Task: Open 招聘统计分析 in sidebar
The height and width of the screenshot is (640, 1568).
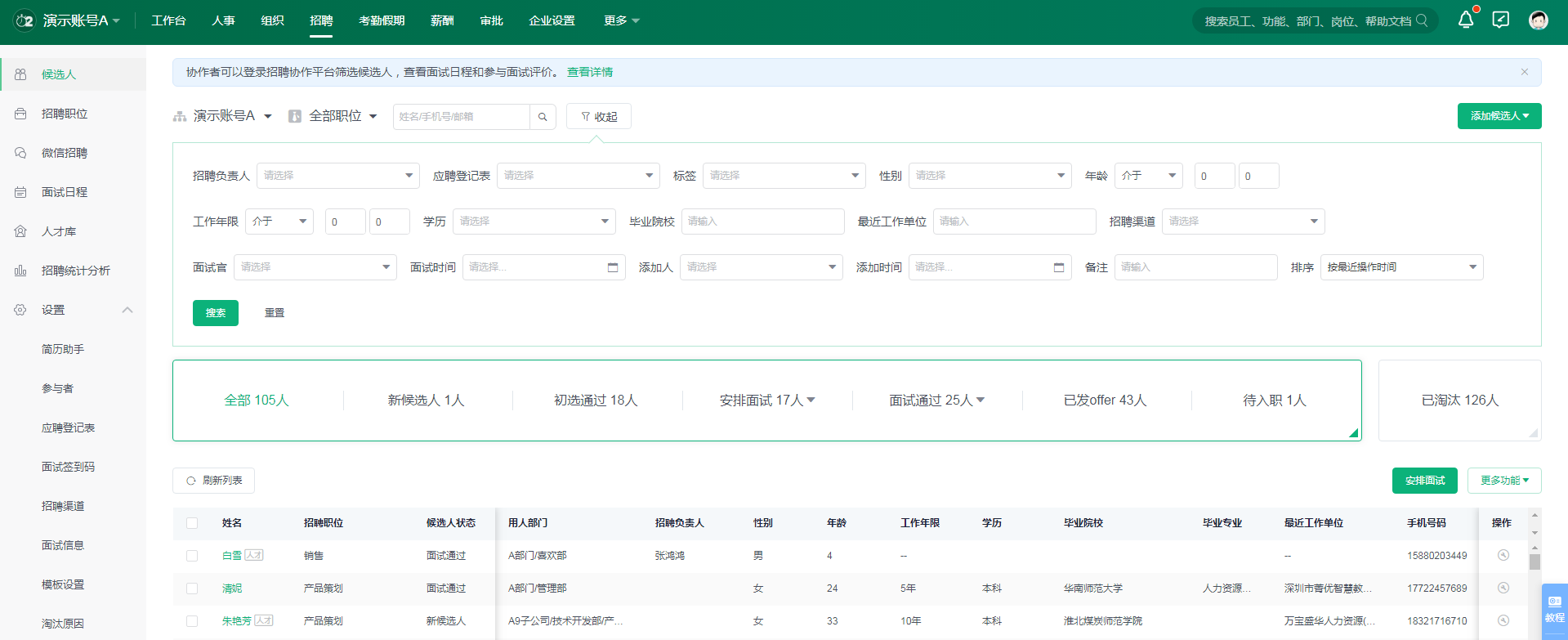Action: pos(76,271)
